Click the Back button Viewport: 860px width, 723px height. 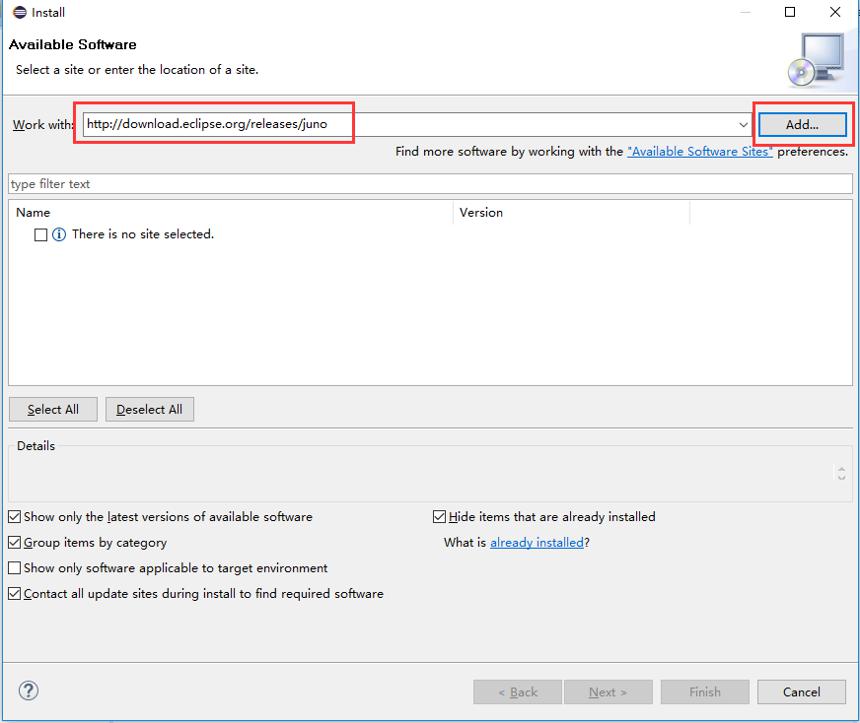[x=518, y=692]
